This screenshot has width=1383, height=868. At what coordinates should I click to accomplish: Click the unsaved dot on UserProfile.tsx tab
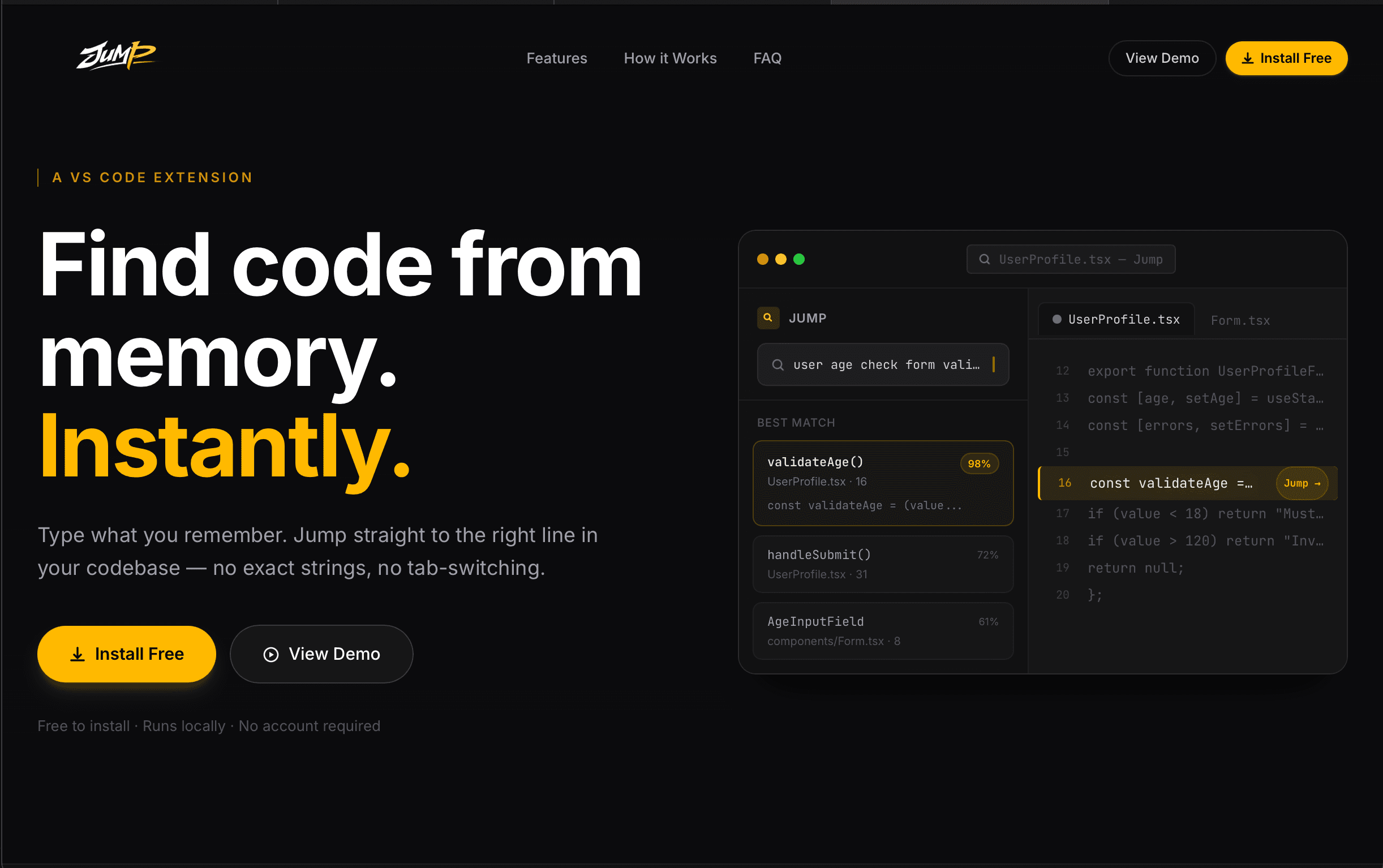tap(1056, 319)
